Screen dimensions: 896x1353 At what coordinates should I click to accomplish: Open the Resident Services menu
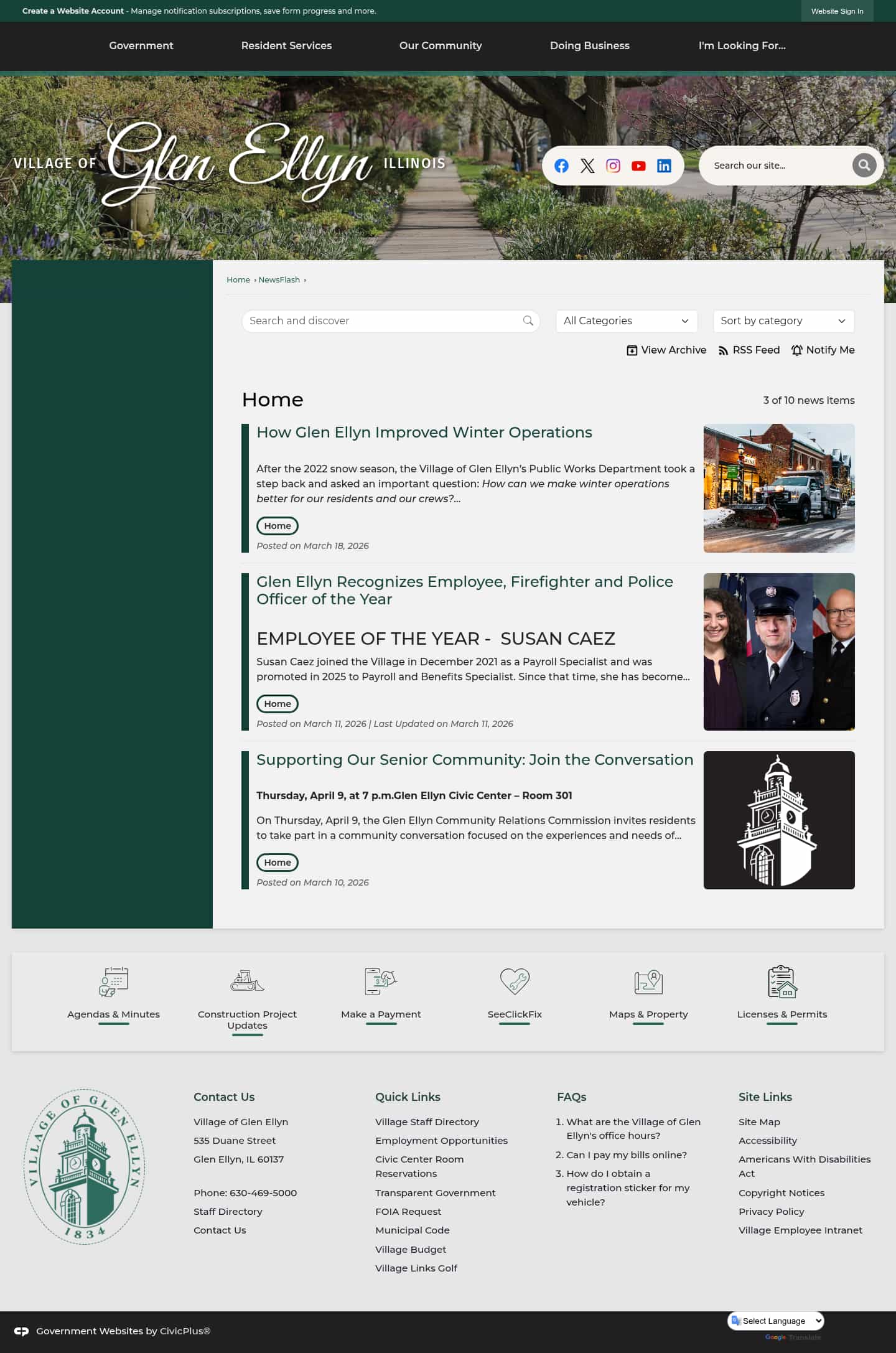click(x=286, y=45)
